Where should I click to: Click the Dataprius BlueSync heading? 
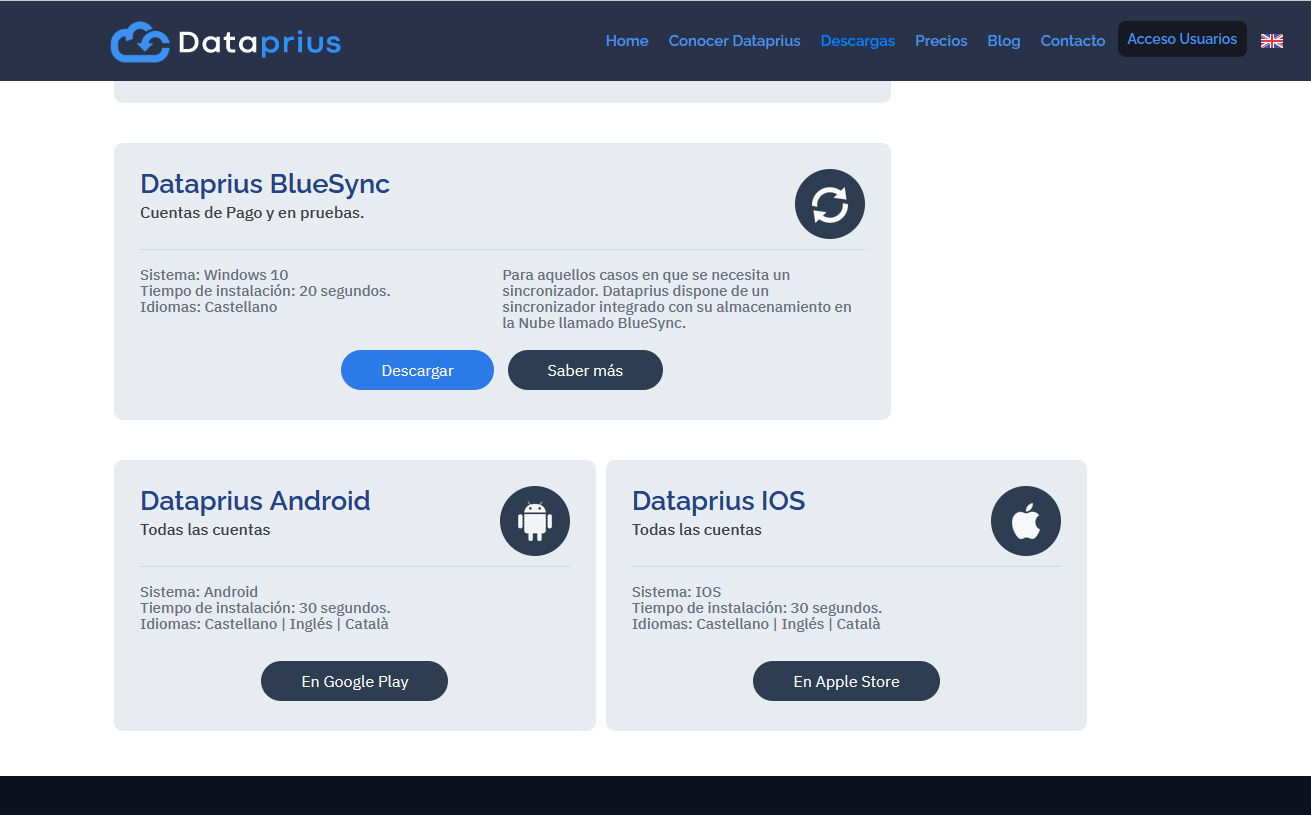coord(264,183)
